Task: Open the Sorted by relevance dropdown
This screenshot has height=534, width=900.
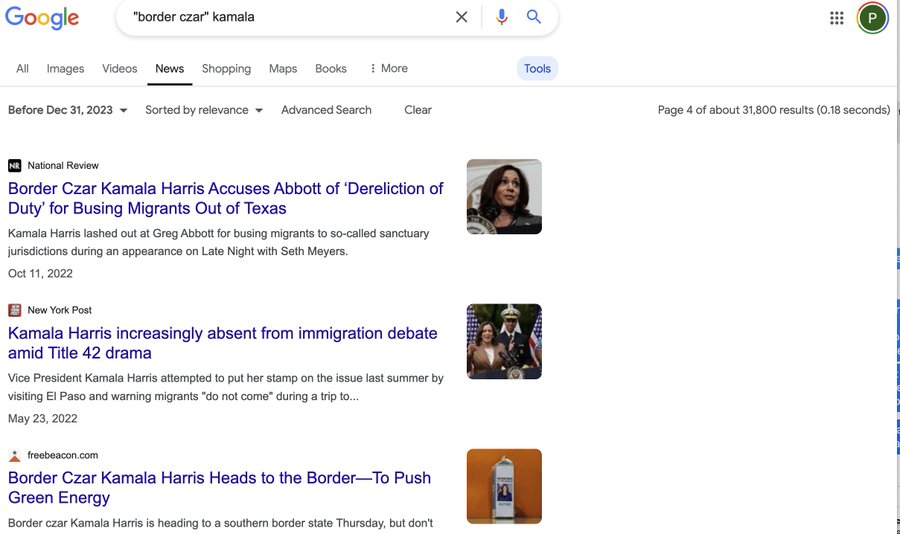Action: click(204, 110)
